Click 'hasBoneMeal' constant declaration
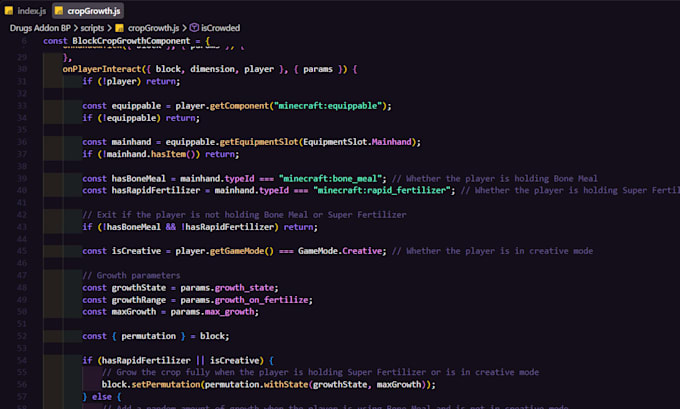The width and height of the screenshot is (680, 409). point(138,179)
